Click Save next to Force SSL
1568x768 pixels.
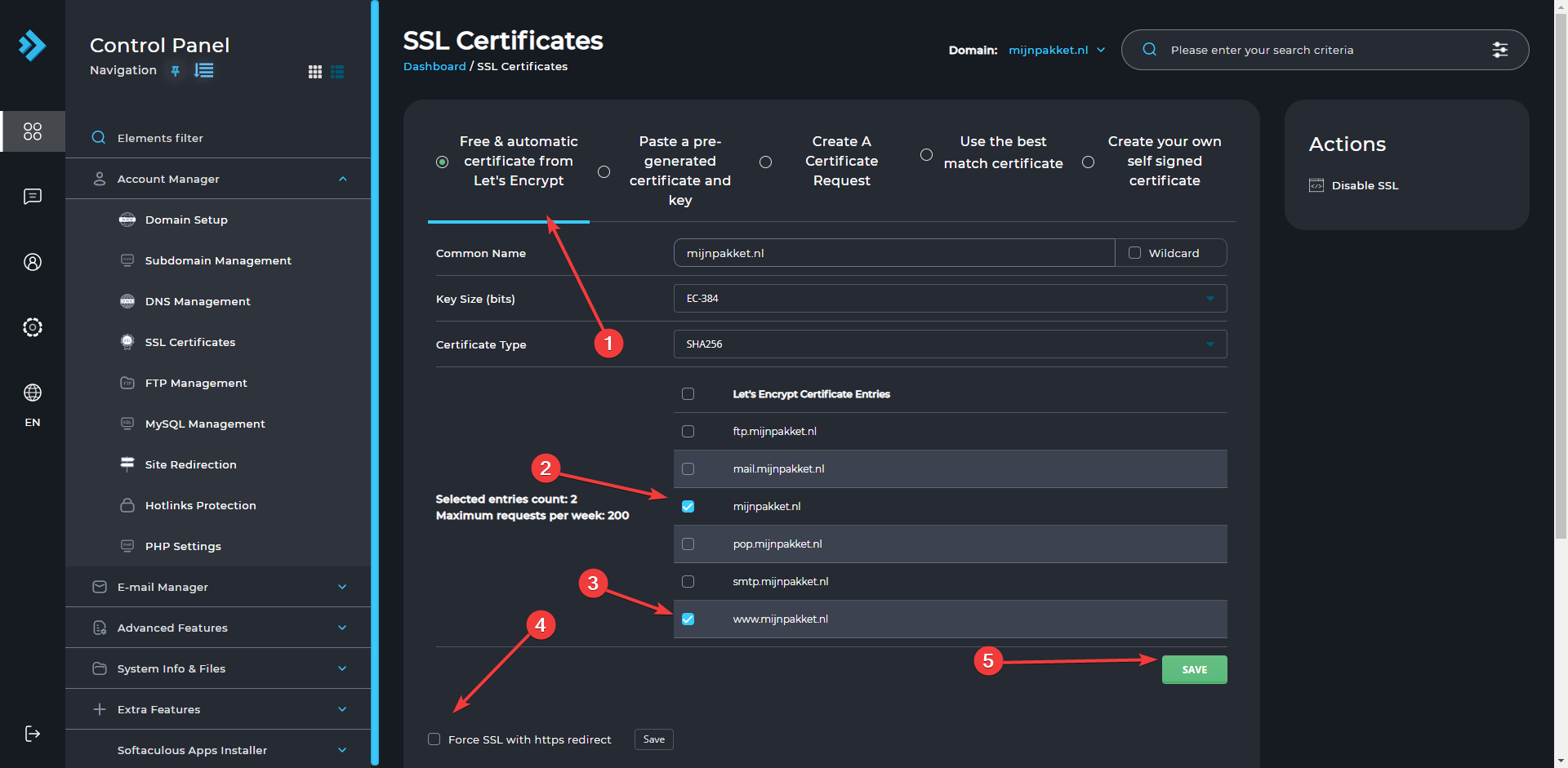pos(654,739)
